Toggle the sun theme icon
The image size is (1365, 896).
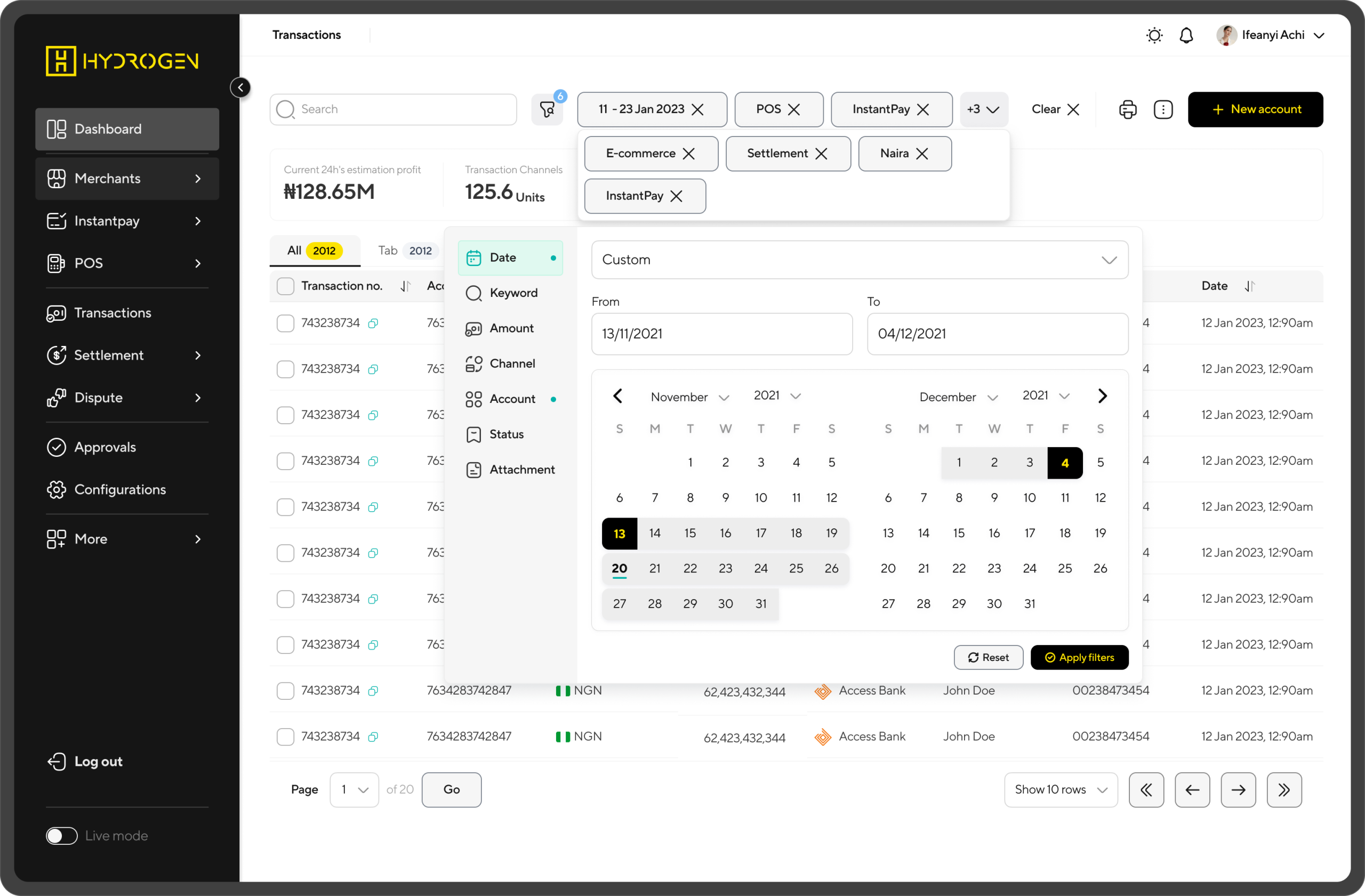[1153, 35]
